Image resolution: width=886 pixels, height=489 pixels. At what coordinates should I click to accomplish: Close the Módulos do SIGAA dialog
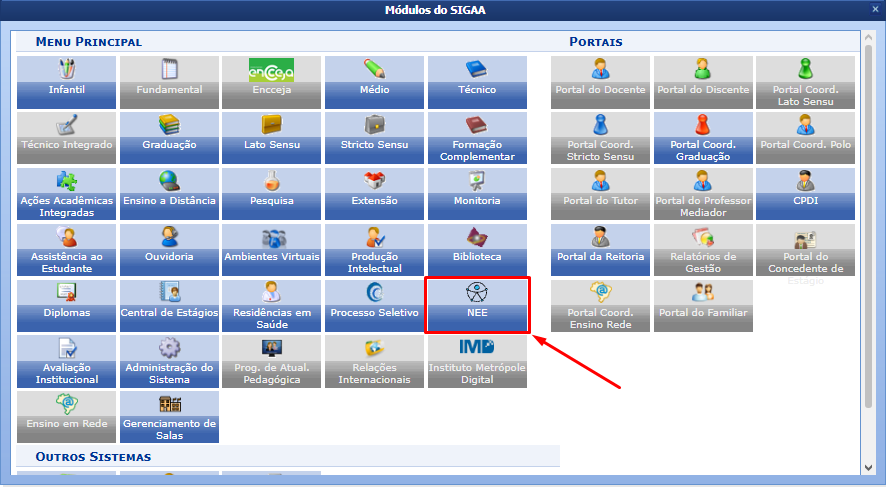click(x=875, y=9)
